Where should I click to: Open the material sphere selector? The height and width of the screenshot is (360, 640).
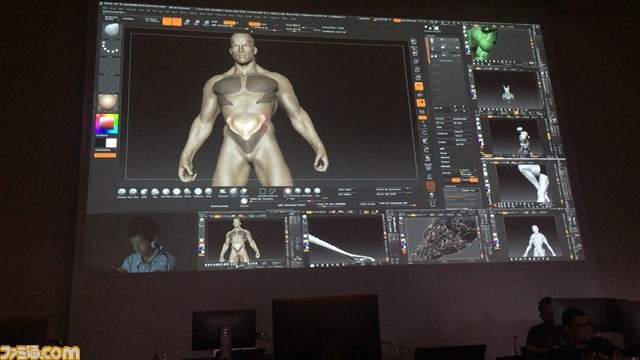click(x=107, y=102)
